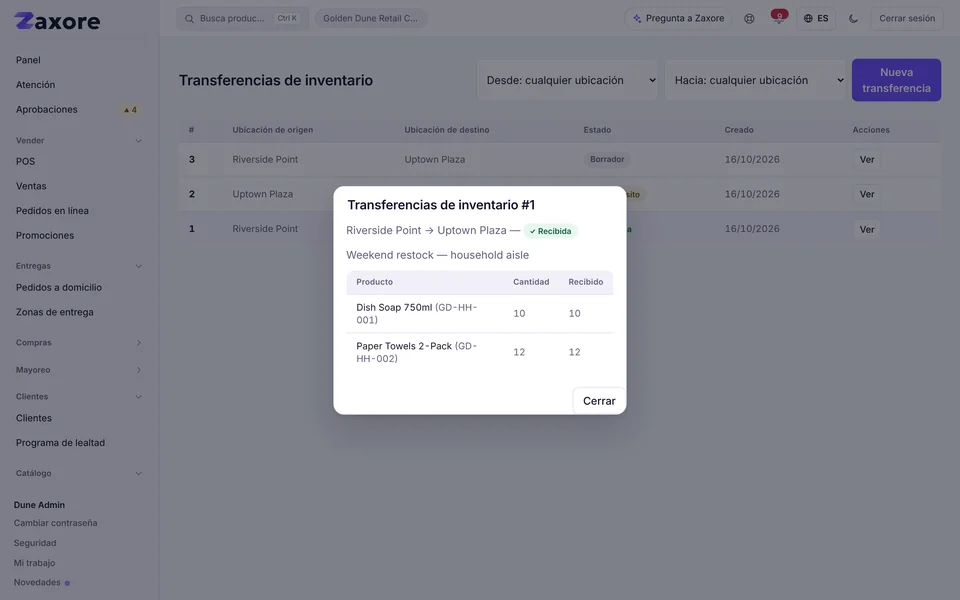Open Pedidos a domicilio
The height and width of the screenshot is (600, 960).
pyautogui.click(x=59, y=287)
